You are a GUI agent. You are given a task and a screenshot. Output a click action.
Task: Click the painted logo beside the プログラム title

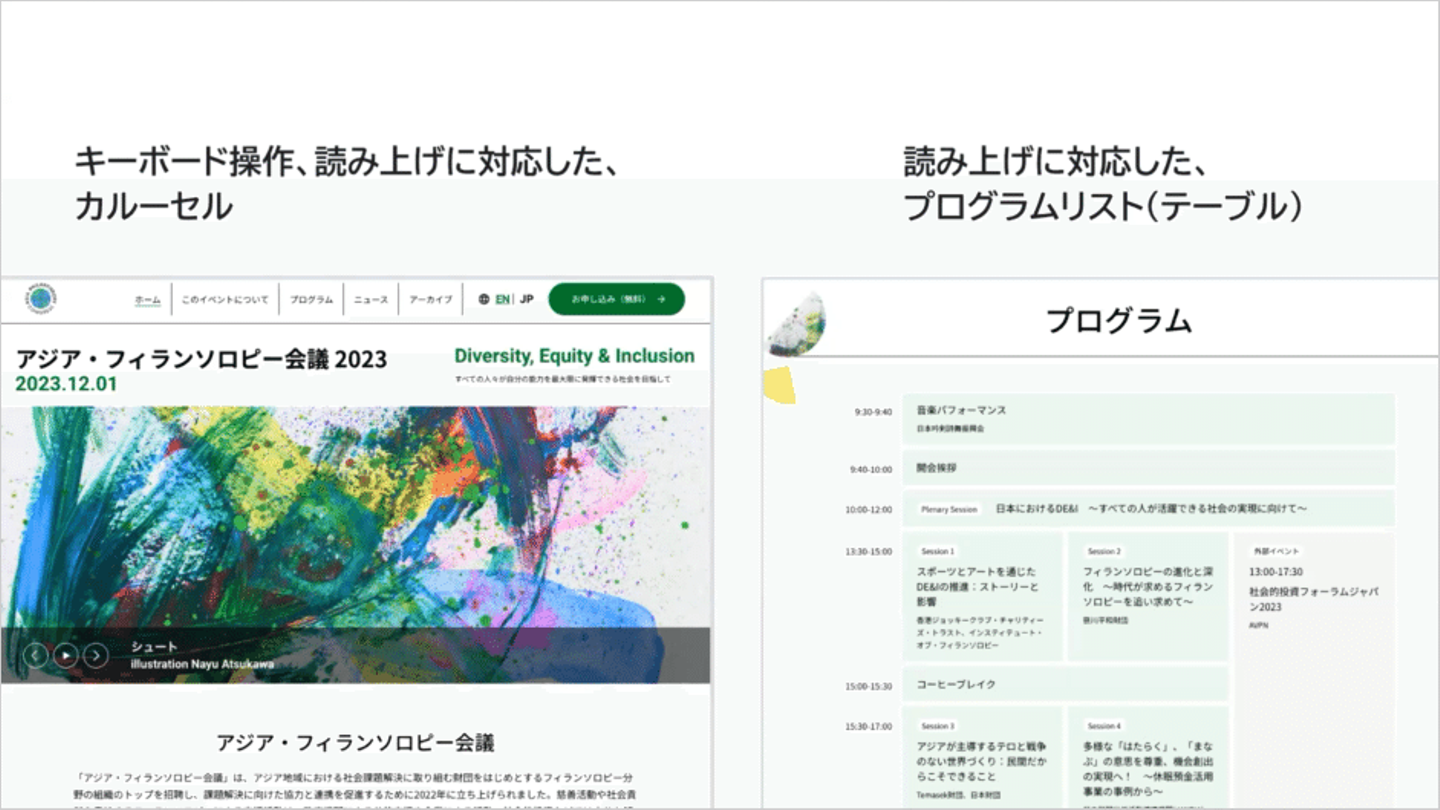point(796,325)
